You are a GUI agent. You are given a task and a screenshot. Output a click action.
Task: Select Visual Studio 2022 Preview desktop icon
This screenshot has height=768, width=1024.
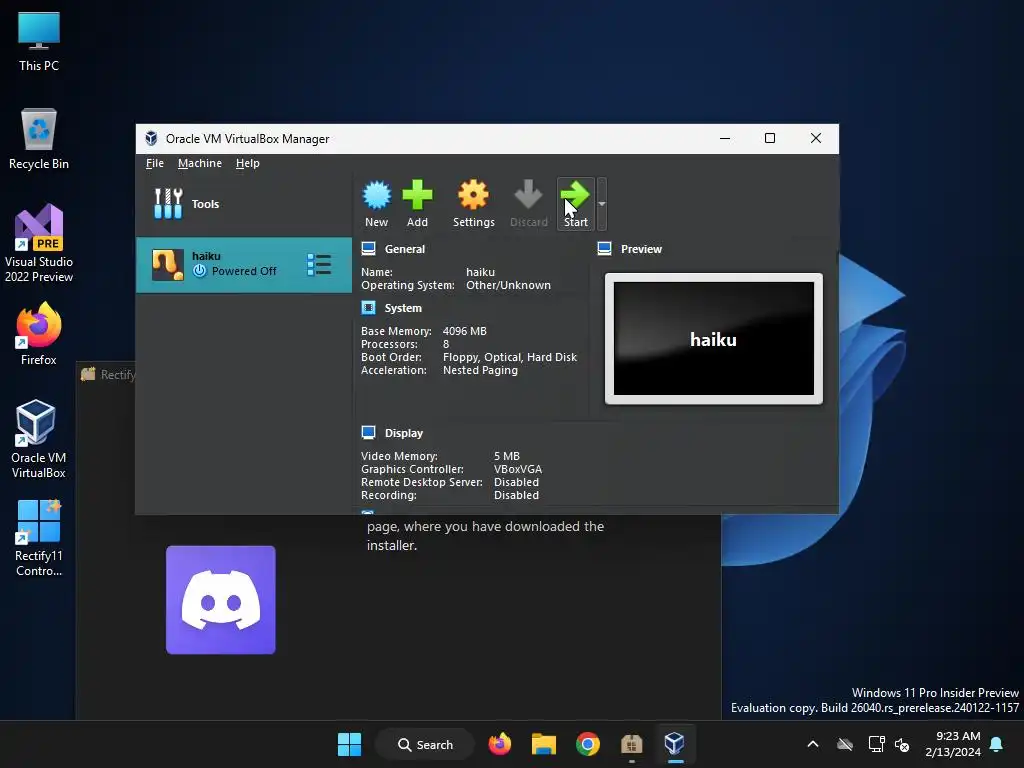(x=39, y=244)
